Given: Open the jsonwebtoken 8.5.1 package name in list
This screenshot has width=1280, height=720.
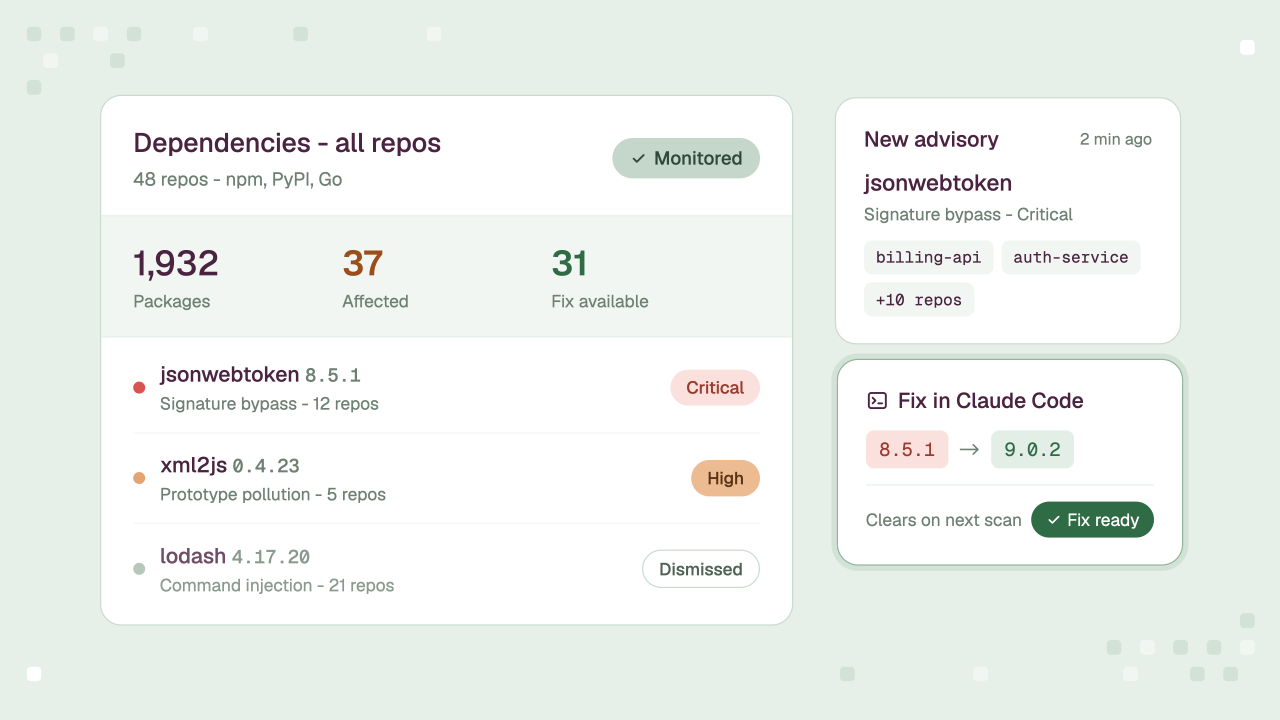Looking at the screenshot, I should click(260, 375).
